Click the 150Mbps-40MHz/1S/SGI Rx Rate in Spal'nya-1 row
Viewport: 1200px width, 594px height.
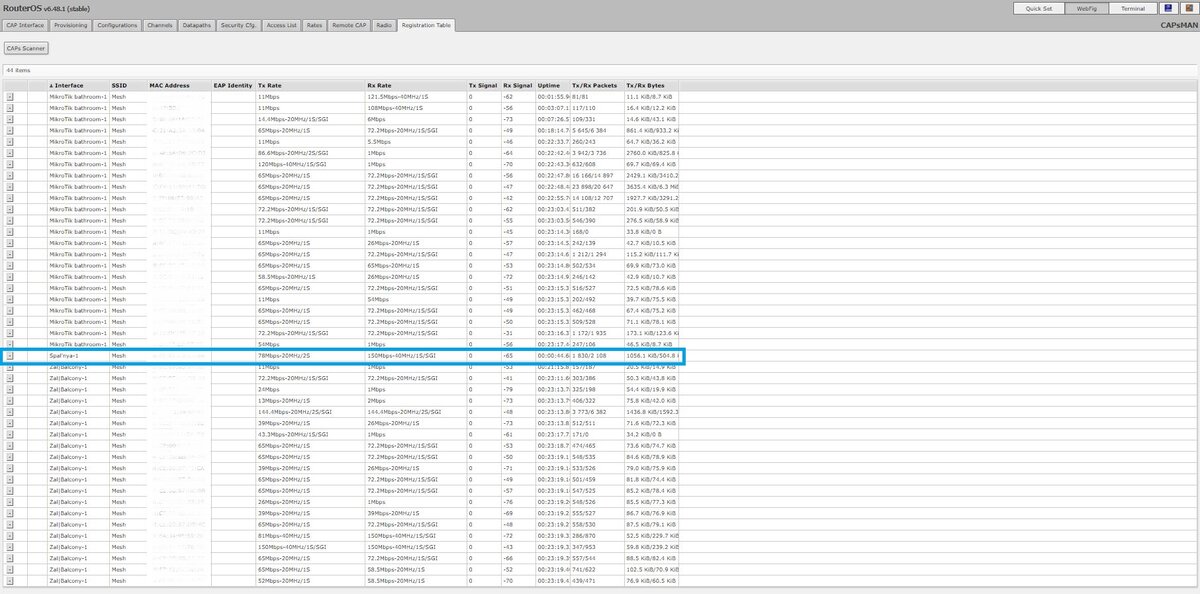415,355
